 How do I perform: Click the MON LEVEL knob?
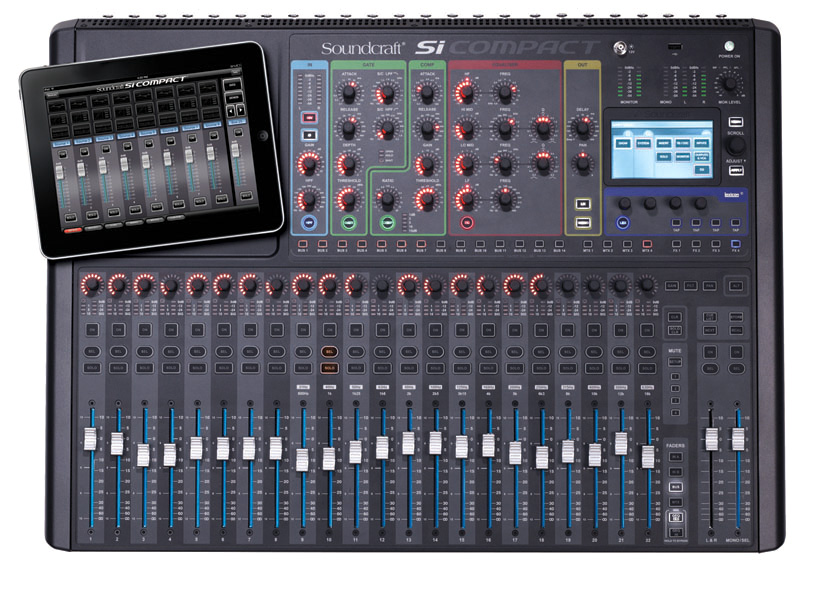[x=730, y=83]
